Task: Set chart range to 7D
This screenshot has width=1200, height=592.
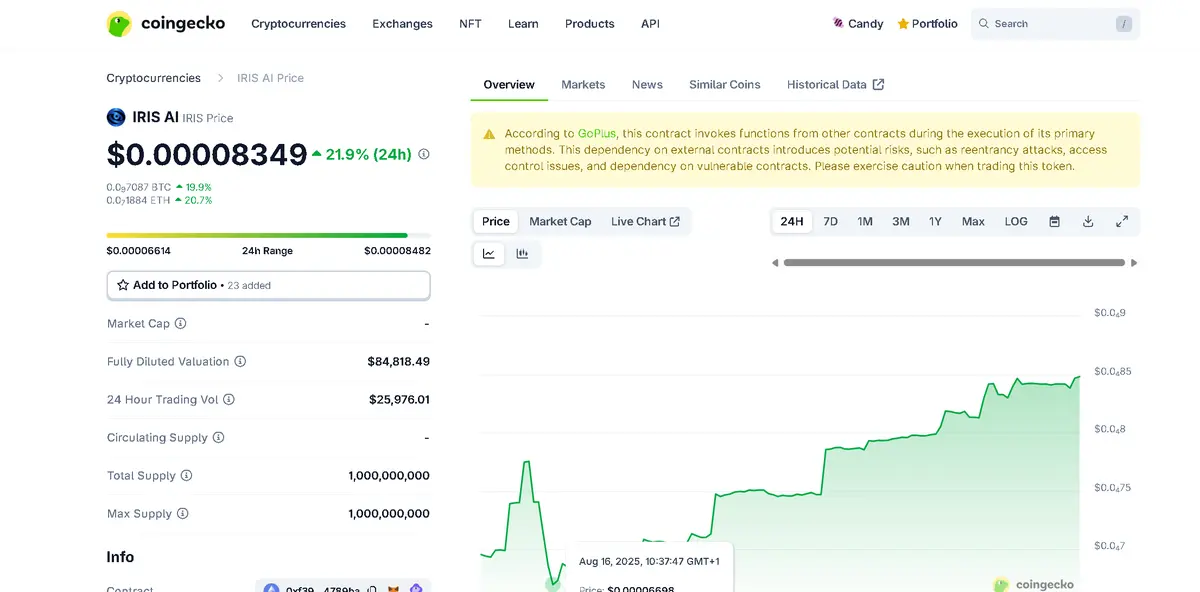Action: point(830,221)
